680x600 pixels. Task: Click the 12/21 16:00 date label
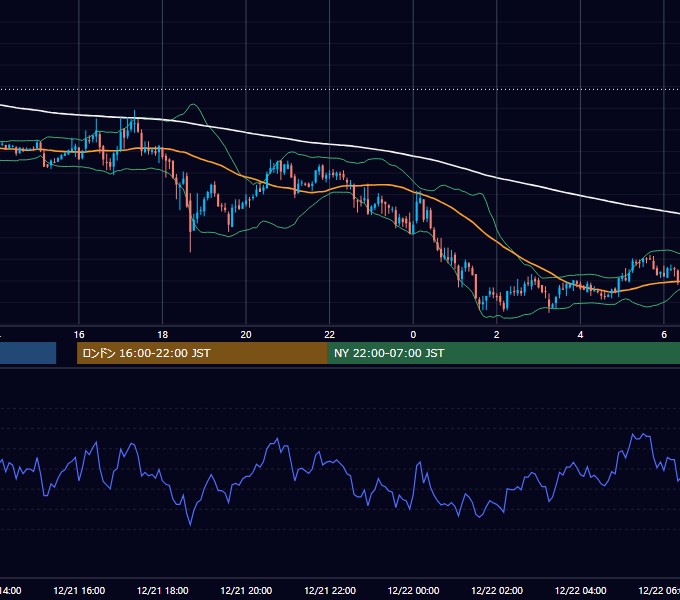point(79,590)
